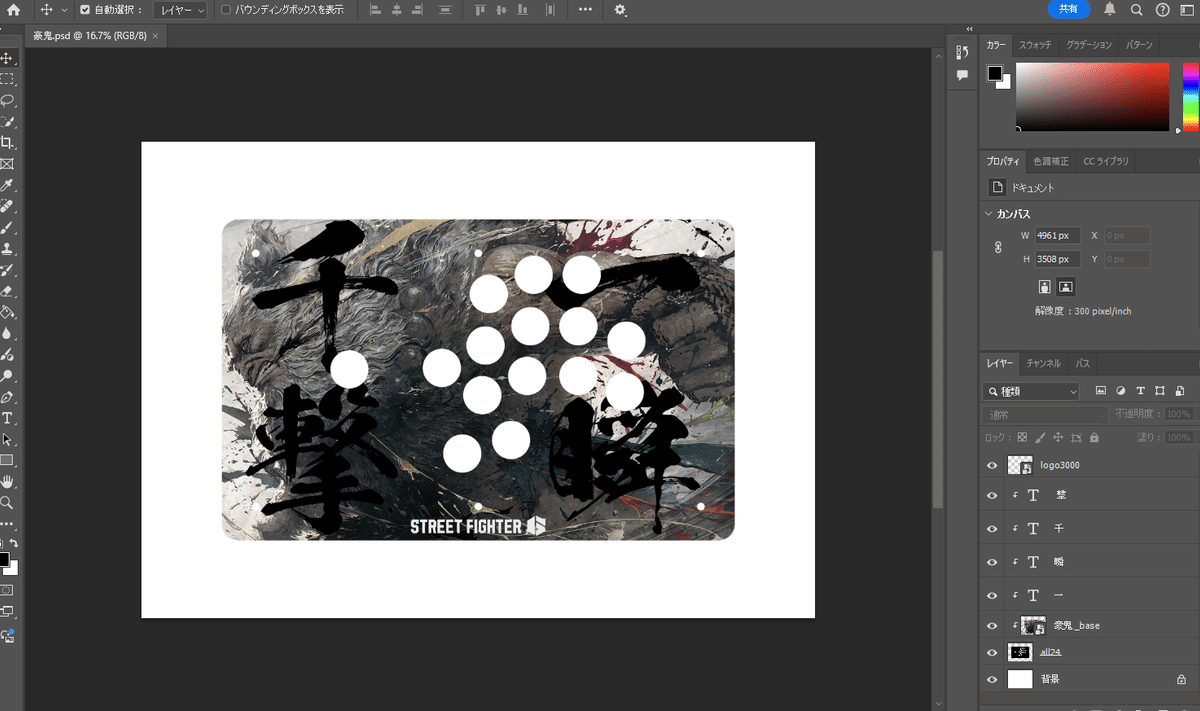Hide the 背景 layer
Screen dimensions: 1200x711
click(x=992, y=679)
